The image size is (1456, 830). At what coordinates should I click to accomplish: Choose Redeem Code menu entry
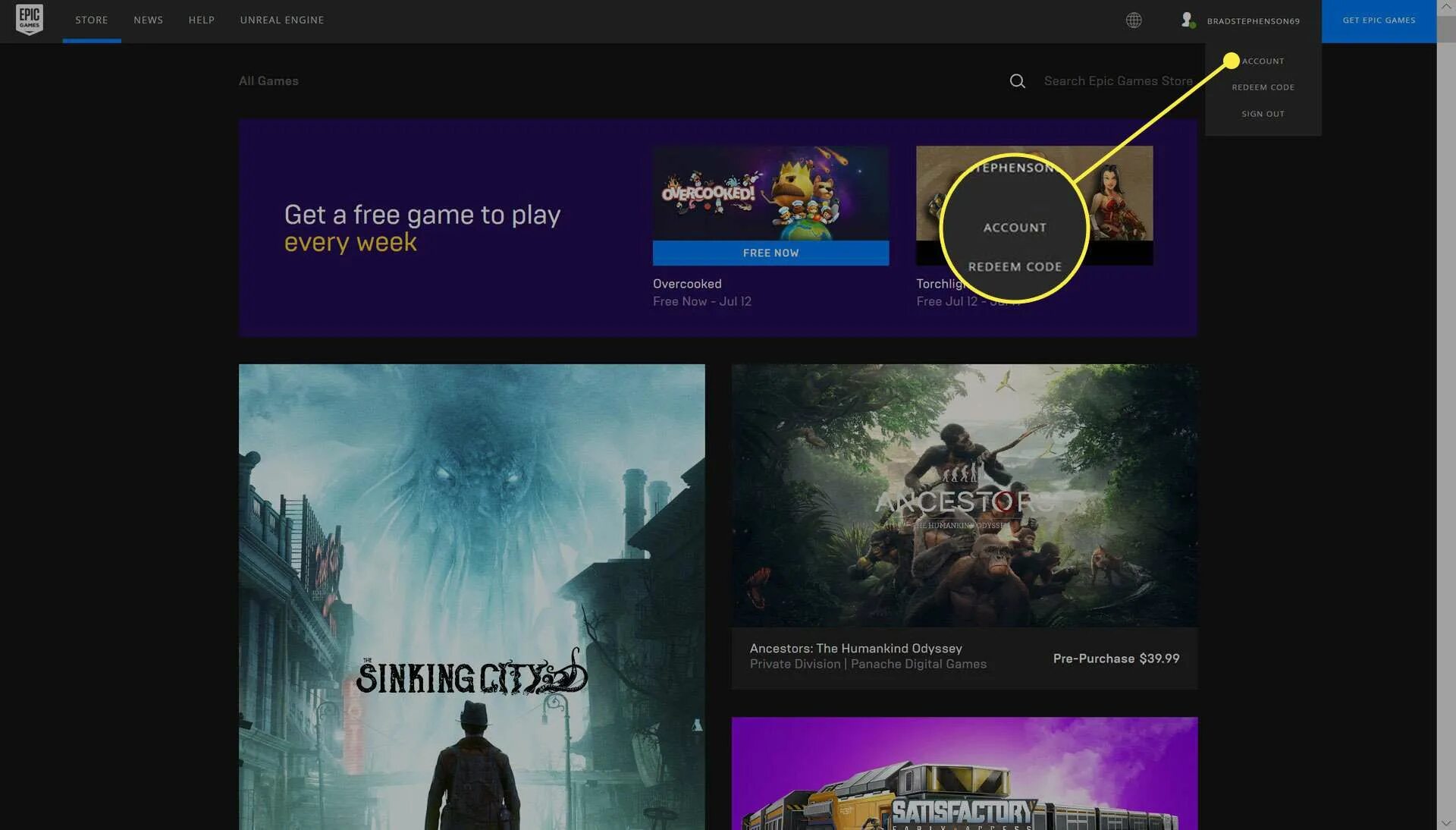pos(1263,87)
